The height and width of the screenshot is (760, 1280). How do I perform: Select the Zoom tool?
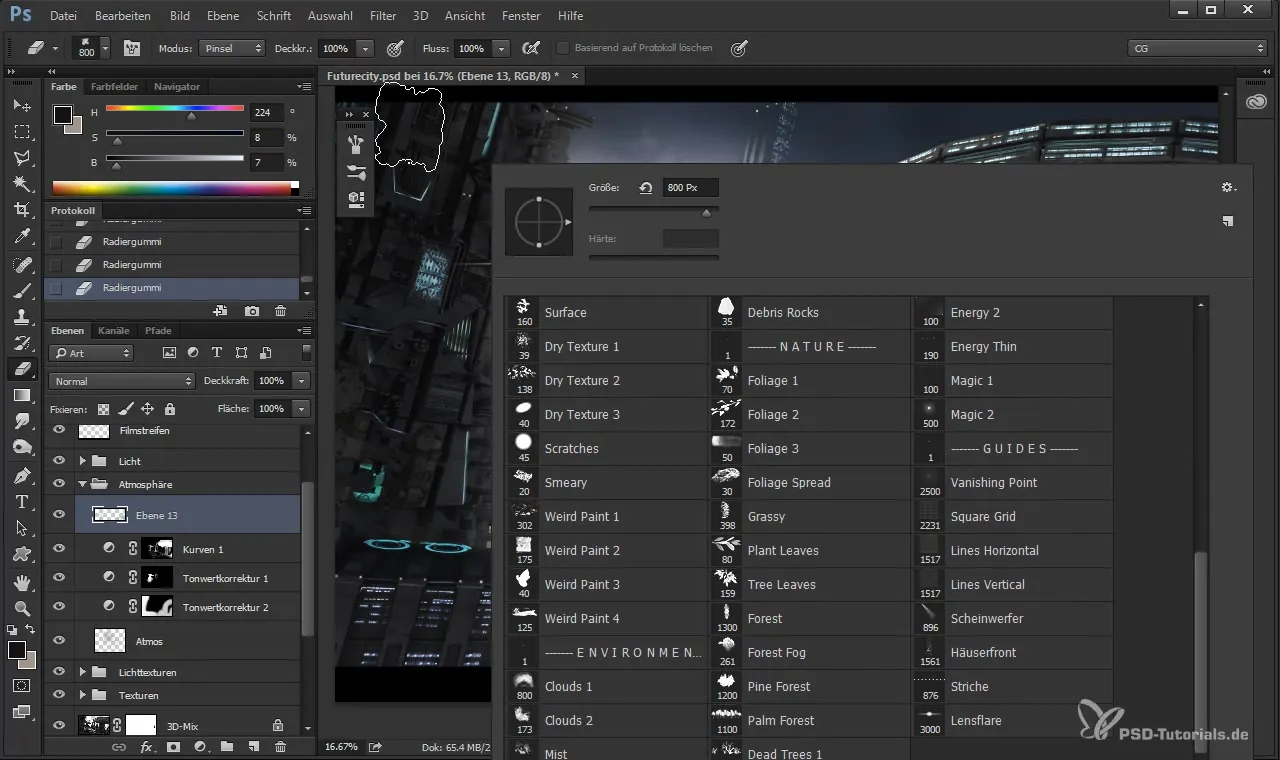[x=22, y=608]
